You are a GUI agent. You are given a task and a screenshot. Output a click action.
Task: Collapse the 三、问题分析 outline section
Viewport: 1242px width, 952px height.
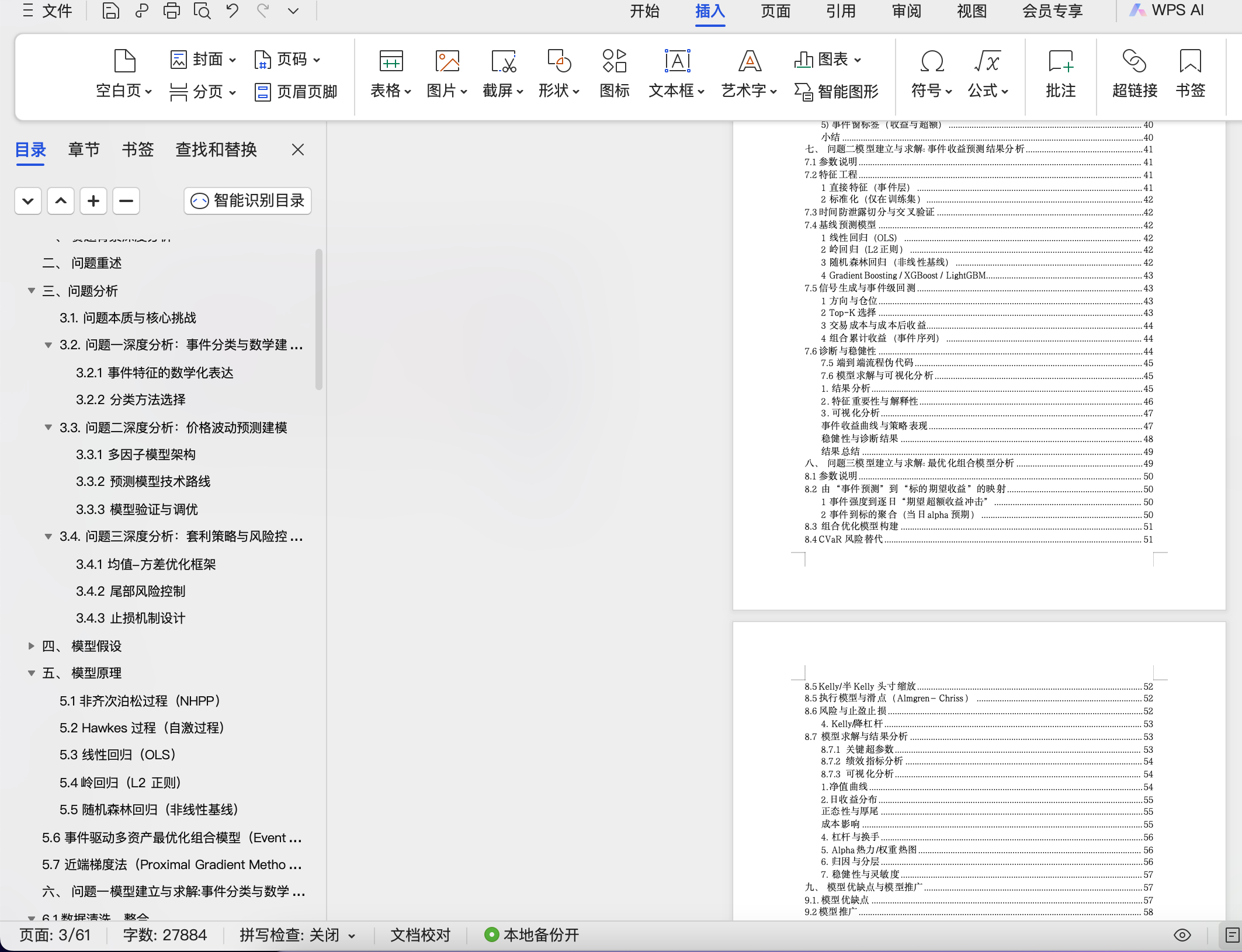(31, 290)
